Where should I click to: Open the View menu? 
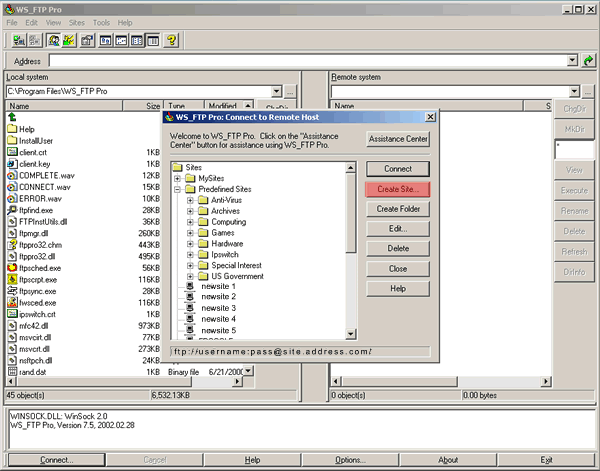(x=53, y=23)
